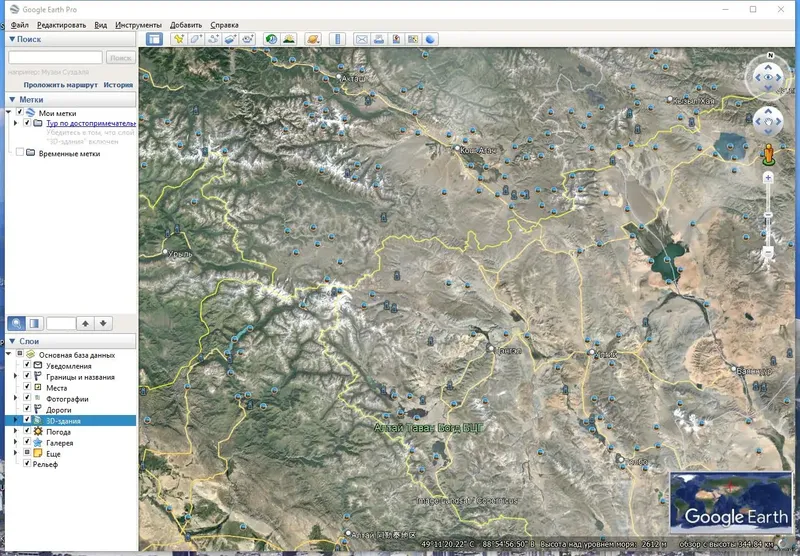Zoom in with the plus button
The image size is (800, 556).
pyautogui.click(x=768, y=178)
